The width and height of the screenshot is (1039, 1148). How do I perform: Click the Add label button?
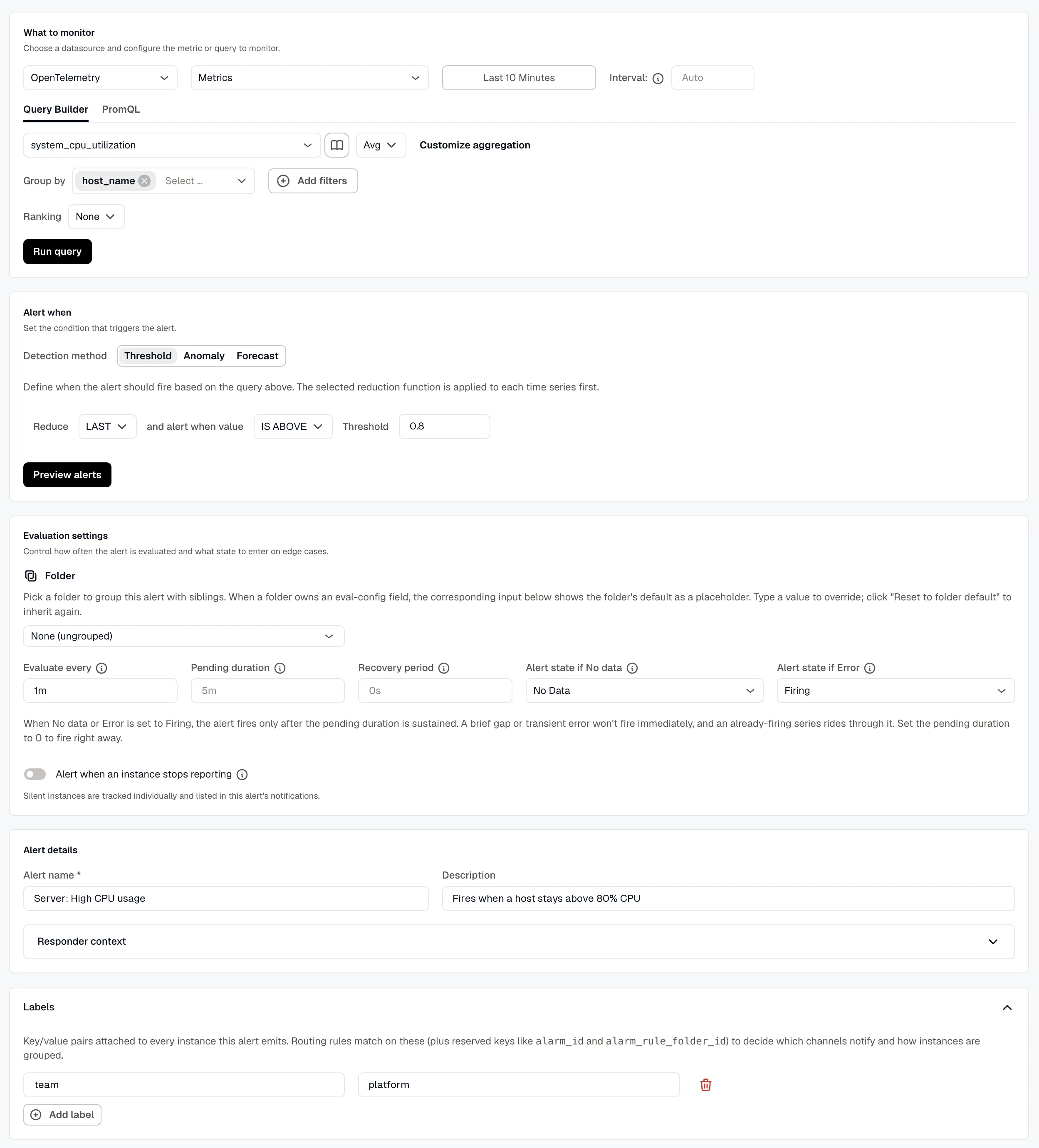coord(62,1115)
